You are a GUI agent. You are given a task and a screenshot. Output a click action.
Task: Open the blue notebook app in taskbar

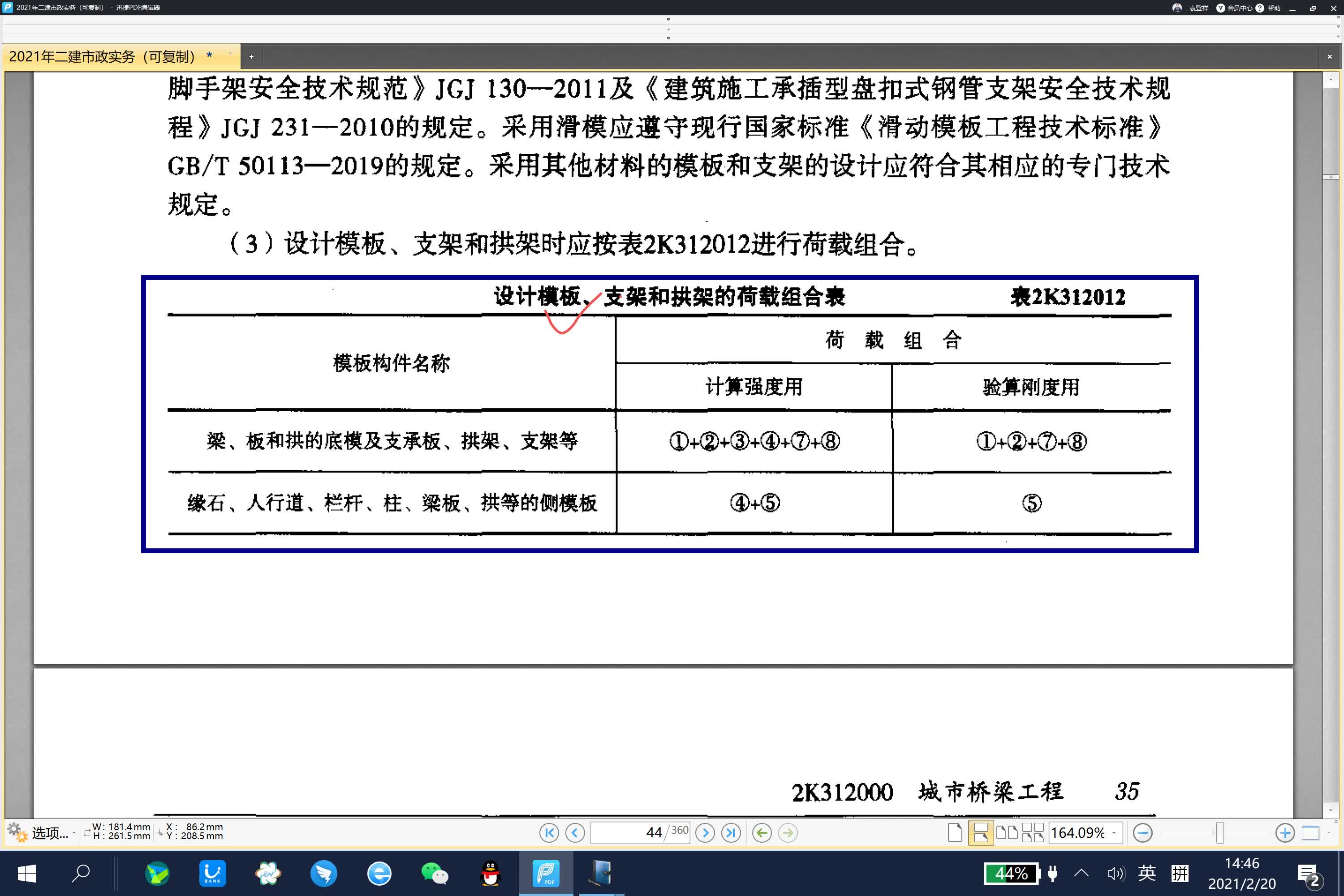601,873
